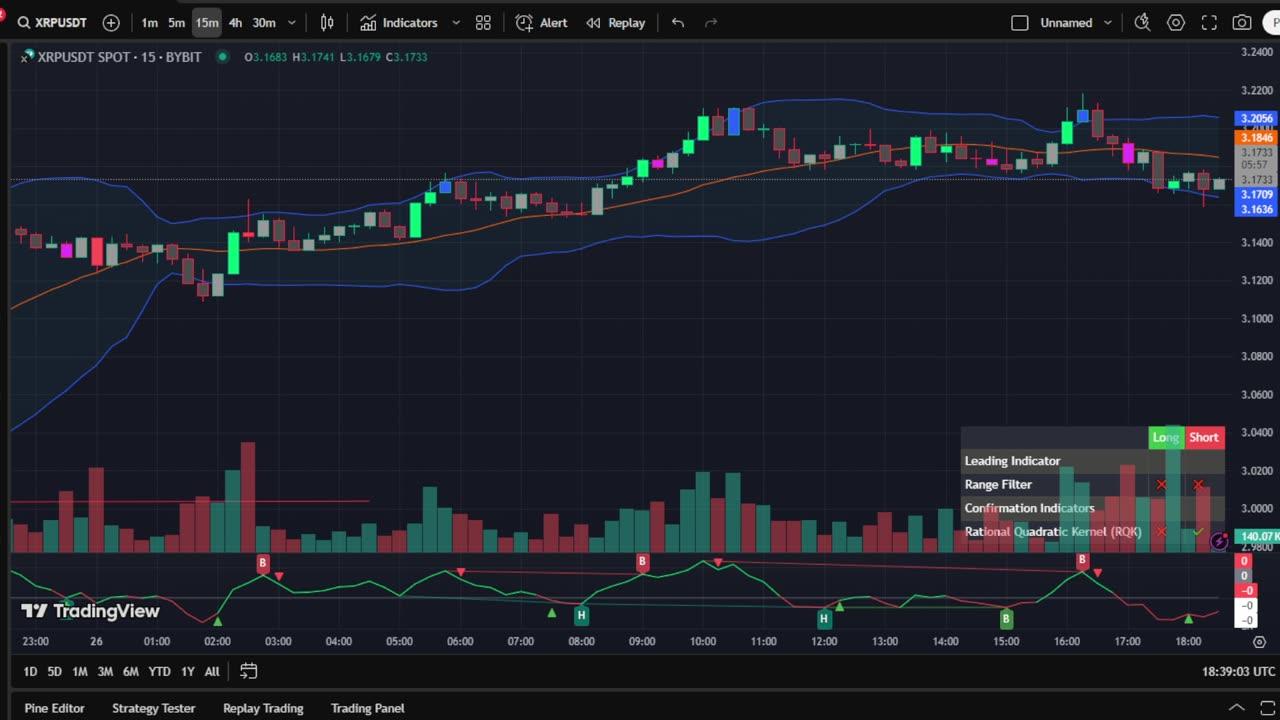The width and height of the screenshot is (1280, 720).
Task: Undo the last chart action
Action: click(678, 22)
